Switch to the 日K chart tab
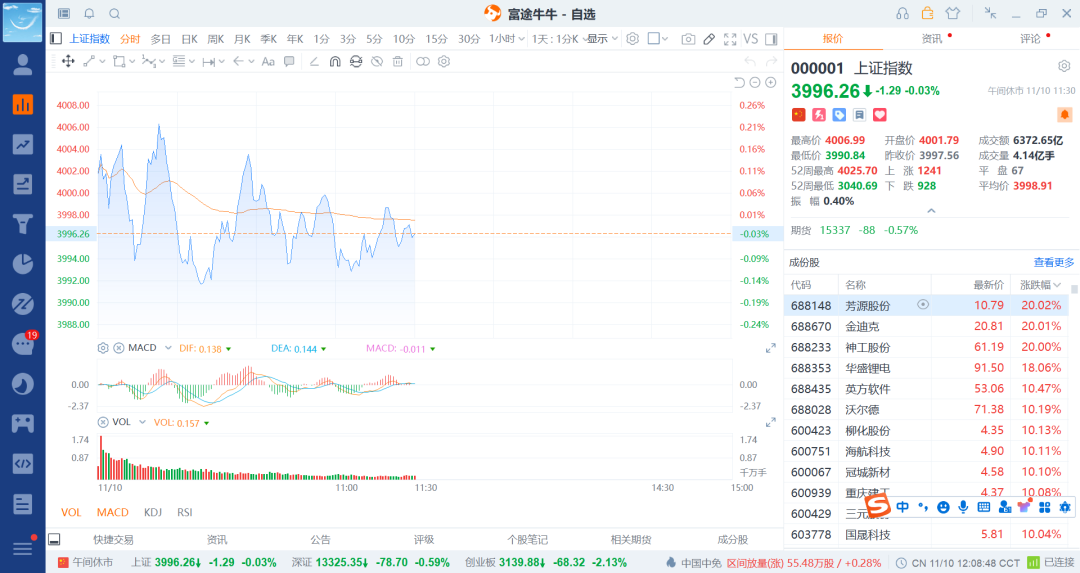The width and height of the screenshot is (1080, 573). [x=189, y=39]
